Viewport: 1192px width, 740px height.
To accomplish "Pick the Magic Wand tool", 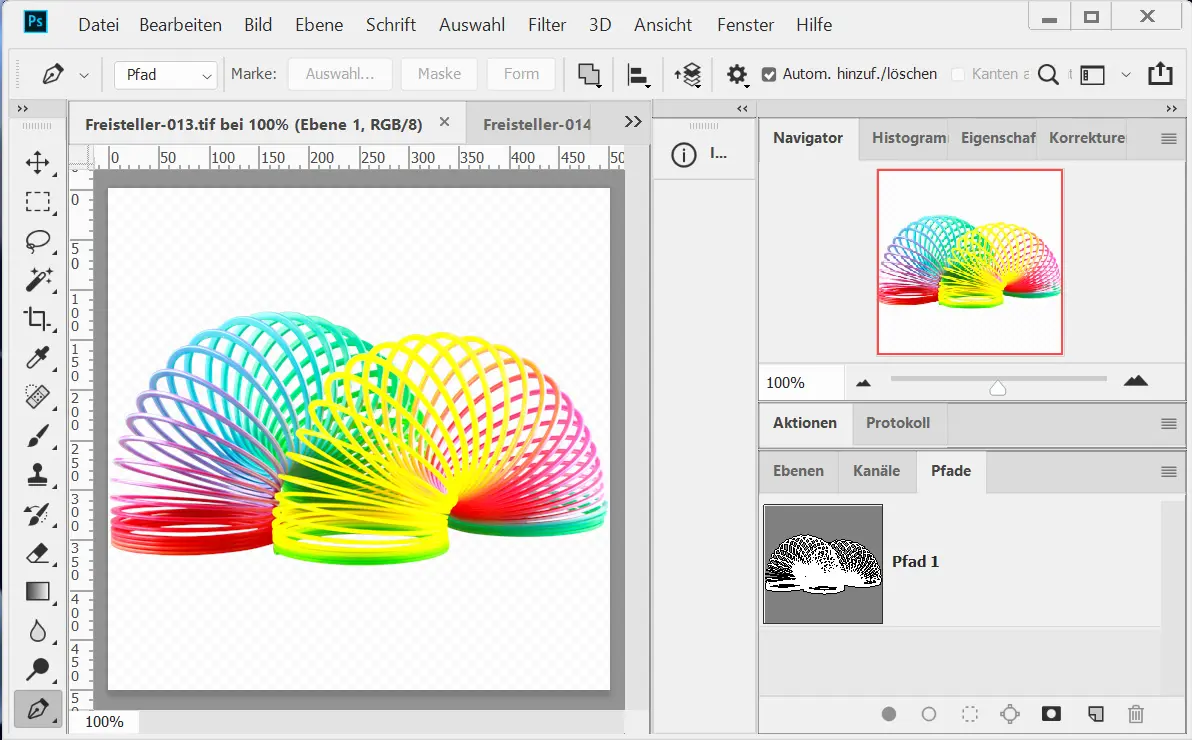I will point(38,280).
